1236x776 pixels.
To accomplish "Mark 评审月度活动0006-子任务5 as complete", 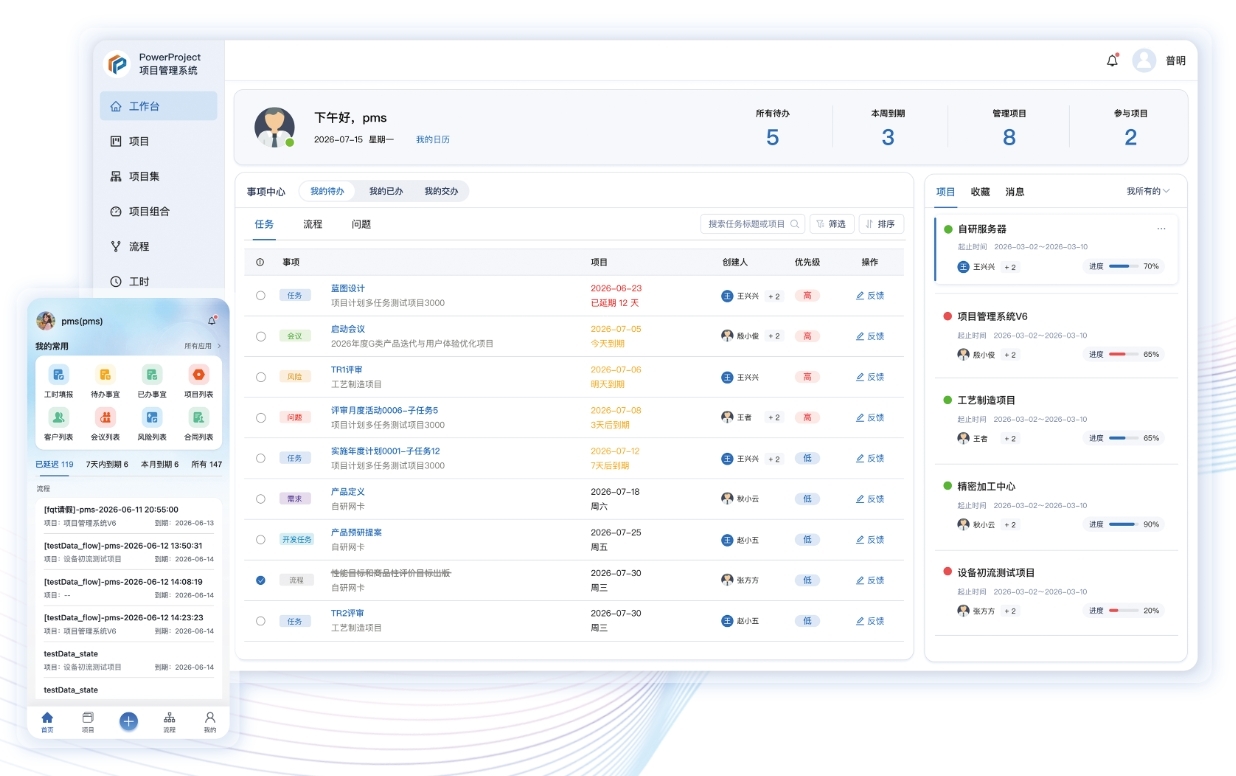I will pos(260,417).
